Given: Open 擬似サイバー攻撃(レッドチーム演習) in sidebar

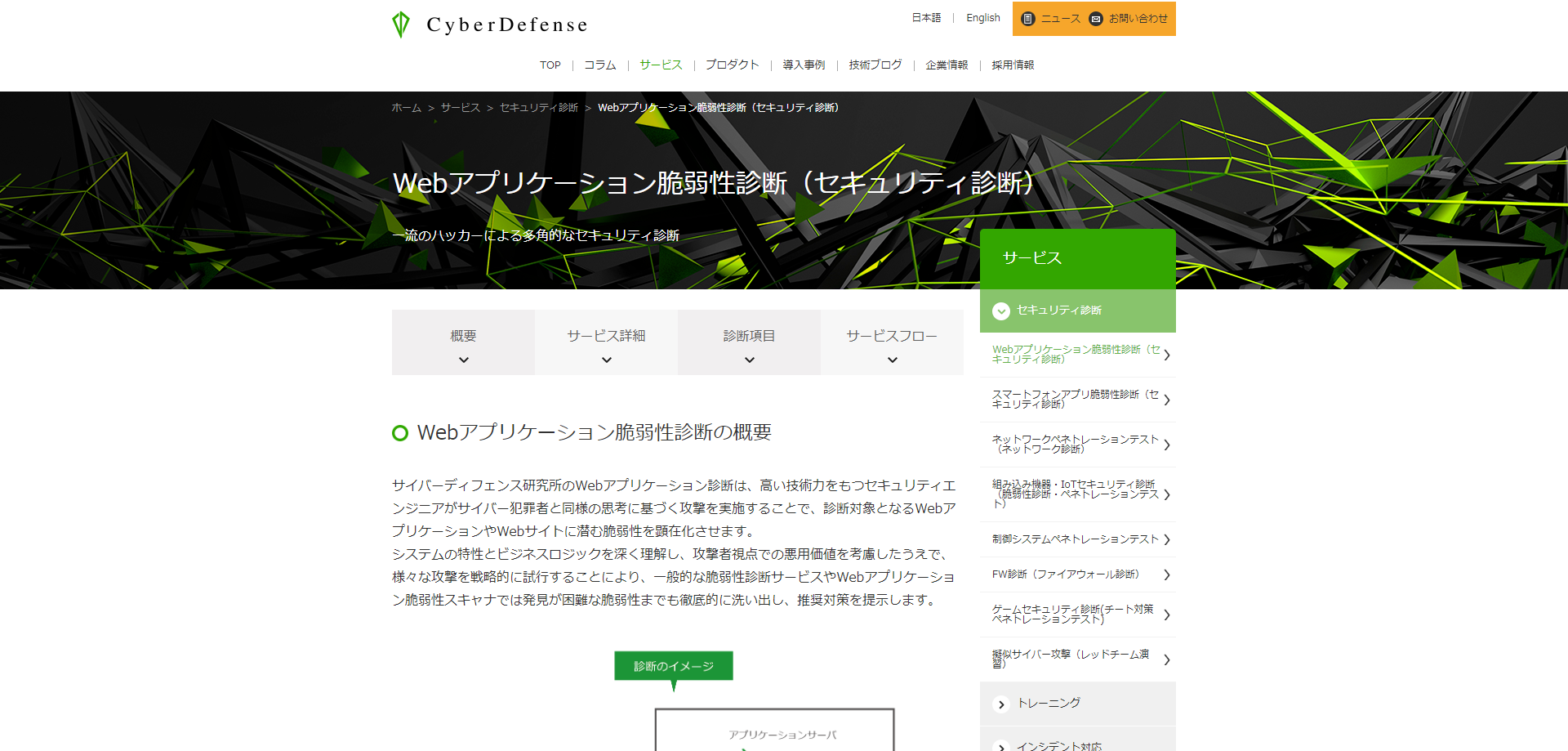Looking at the screenshot, I should 1078,659.
